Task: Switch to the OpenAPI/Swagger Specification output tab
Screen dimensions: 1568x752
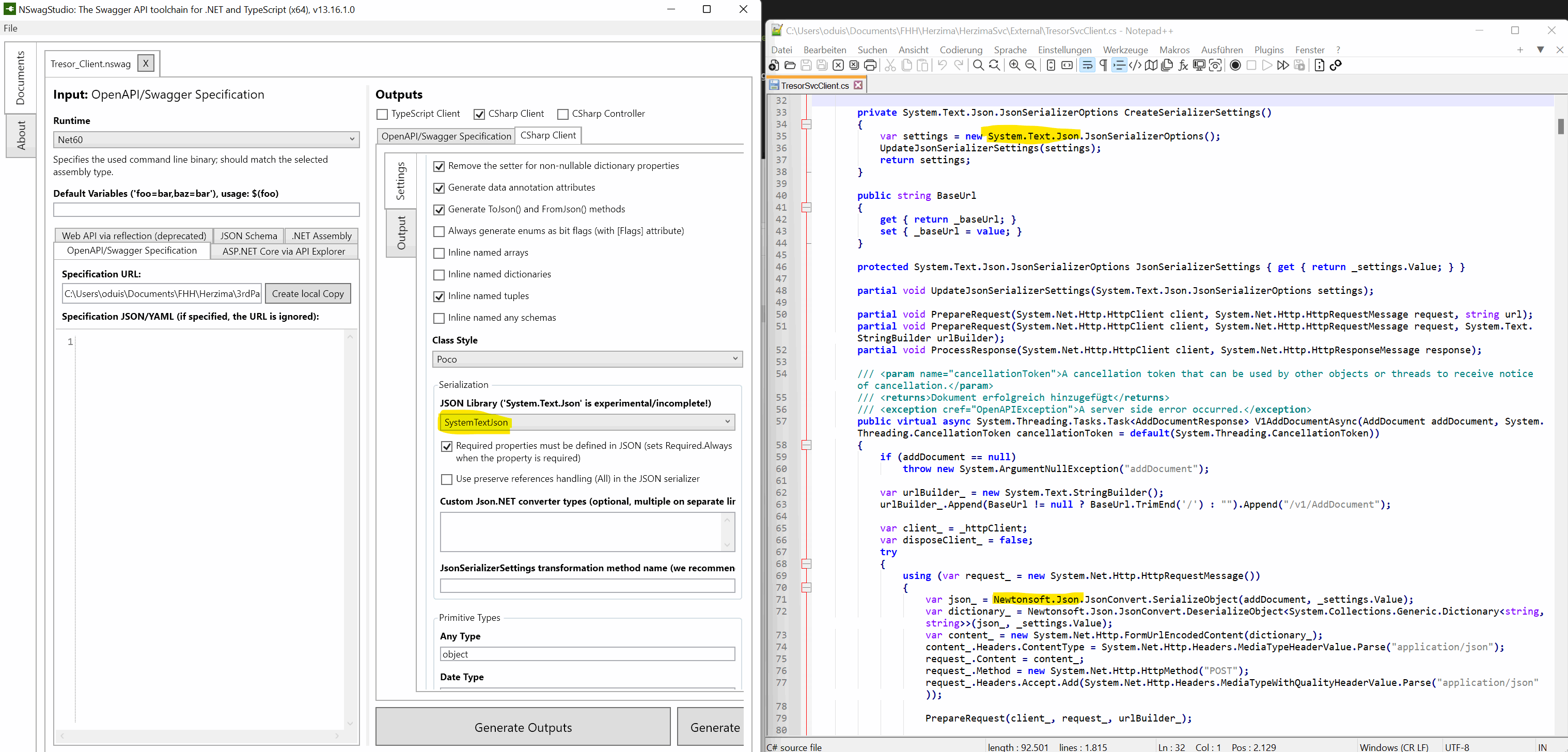Action: coord(445,135)
